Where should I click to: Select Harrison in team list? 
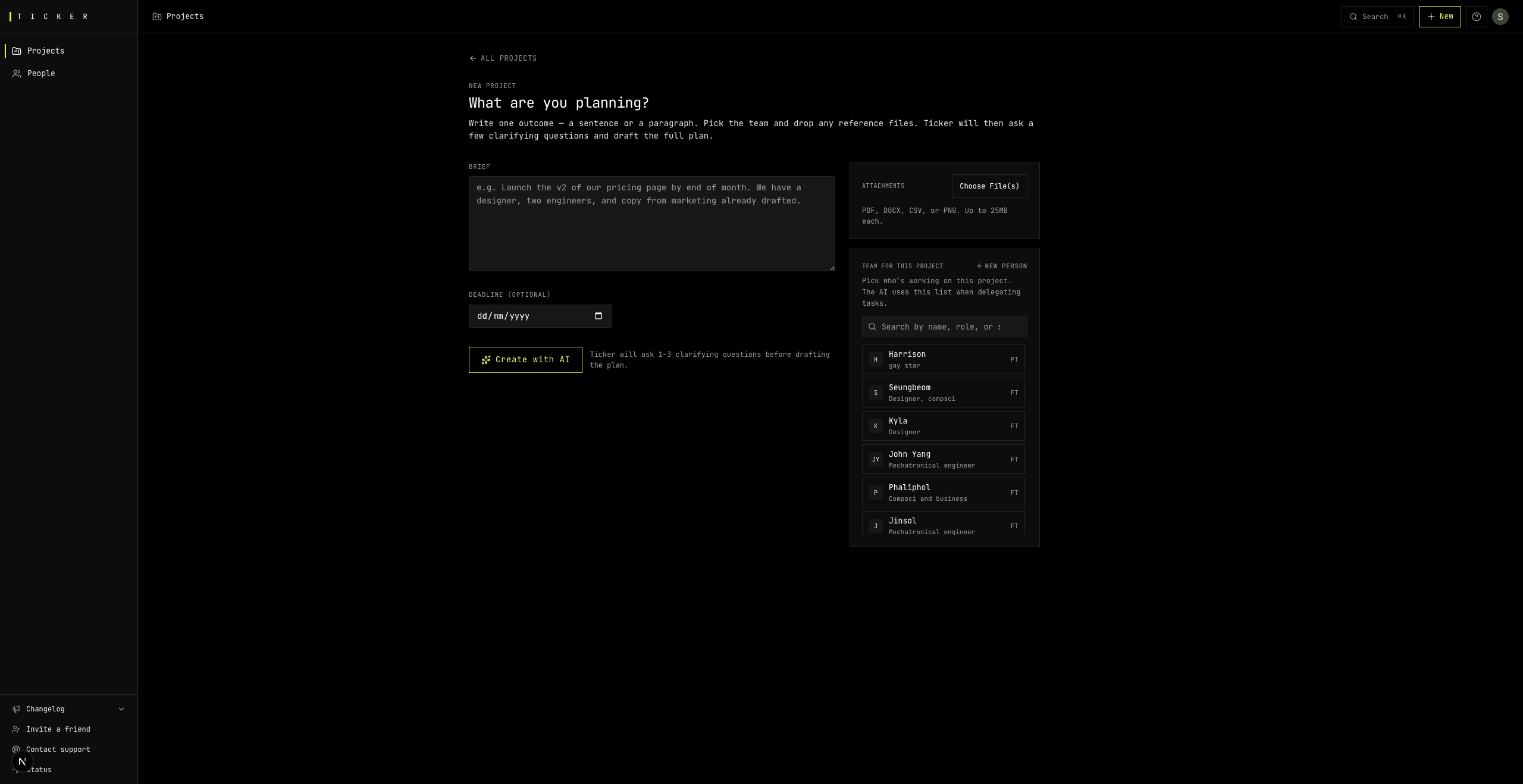pyautogui.click(x=944, y=359)
